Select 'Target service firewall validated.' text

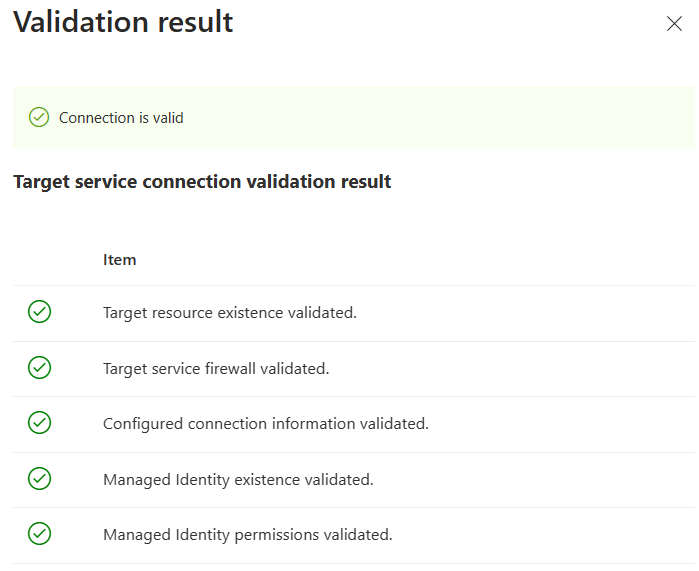click(x=216, y=369)
